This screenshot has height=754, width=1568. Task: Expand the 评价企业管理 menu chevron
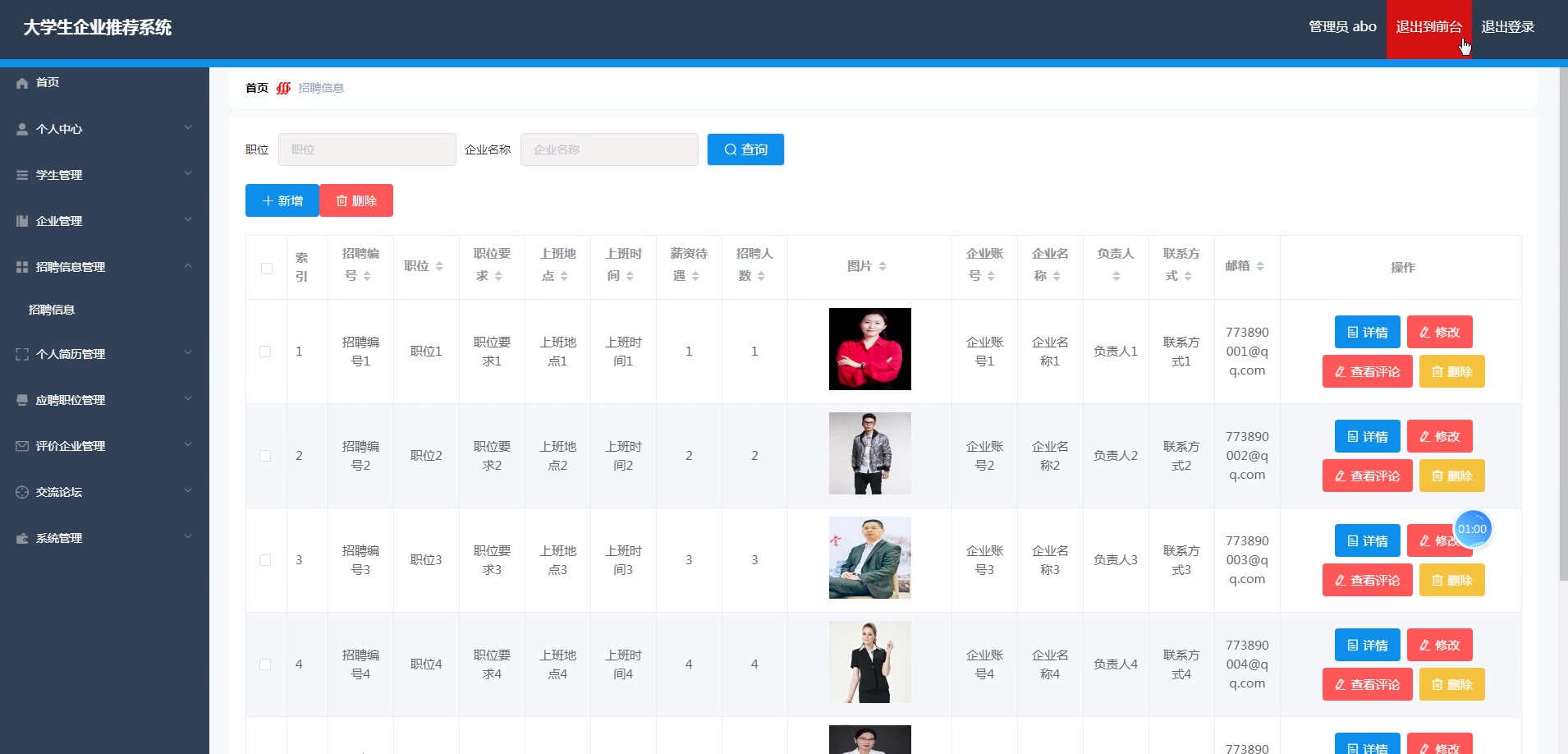click(x=188, y=444)
